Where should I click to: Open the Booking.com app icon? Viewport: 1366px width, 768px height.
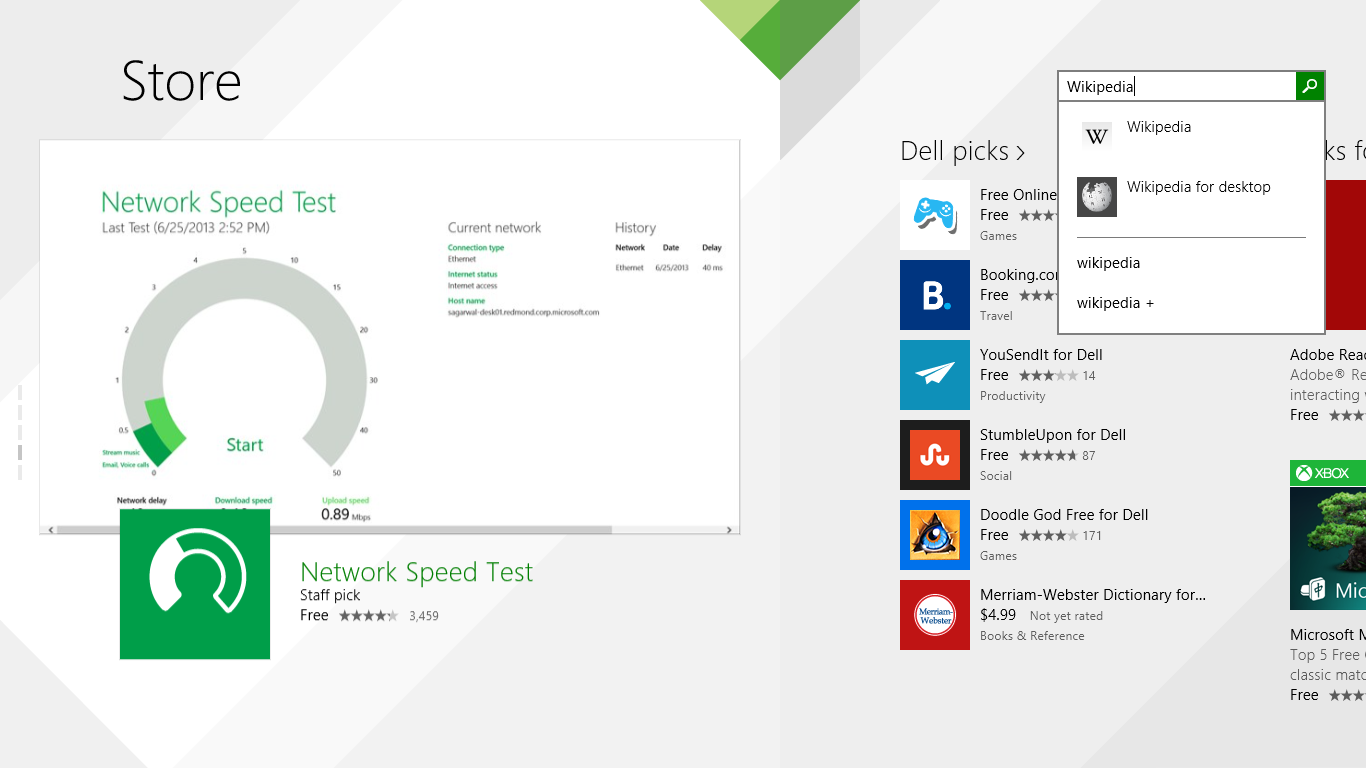(935, 295)
